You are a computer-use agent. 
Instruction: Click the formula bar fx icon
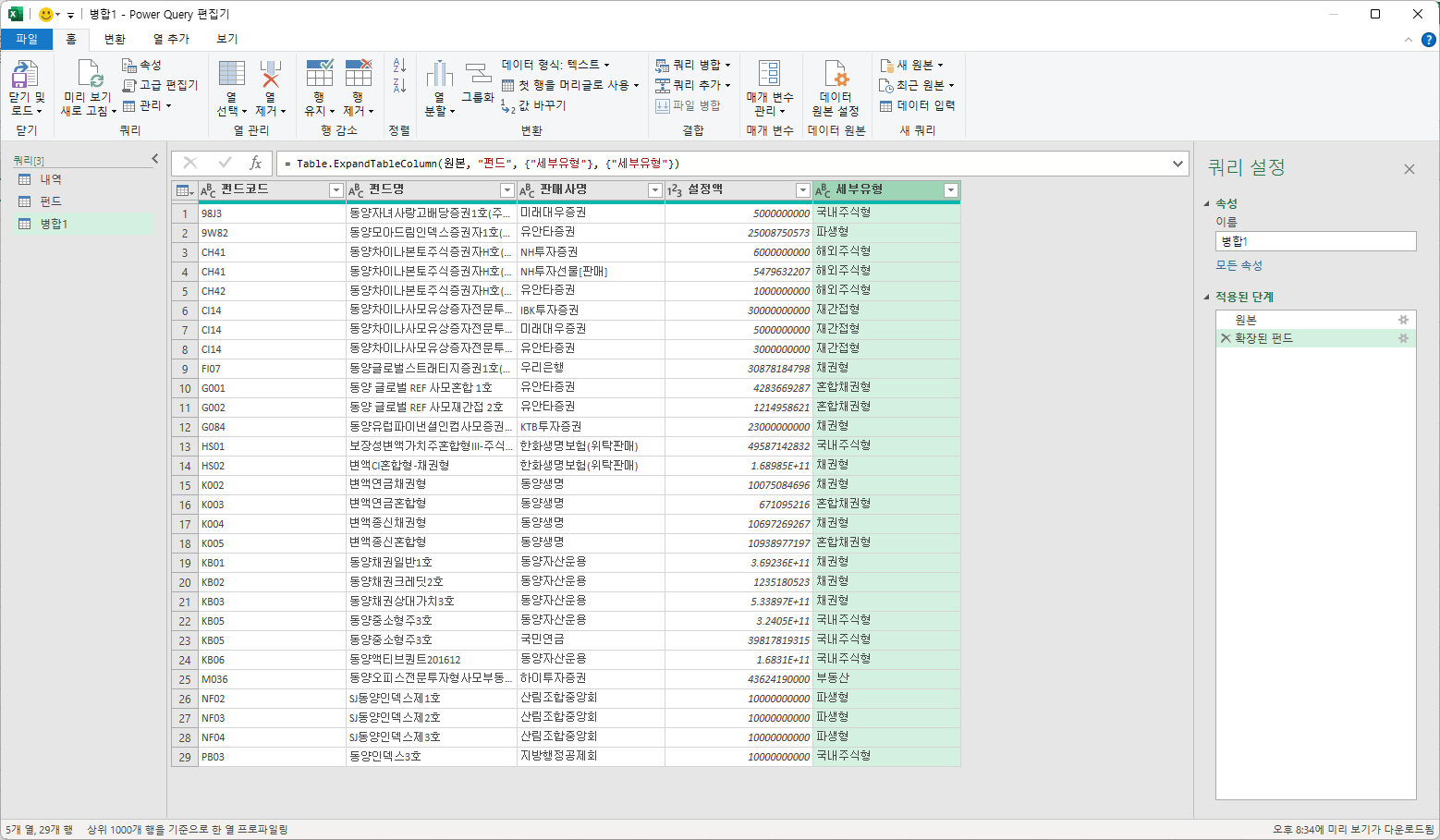[256, 163]
